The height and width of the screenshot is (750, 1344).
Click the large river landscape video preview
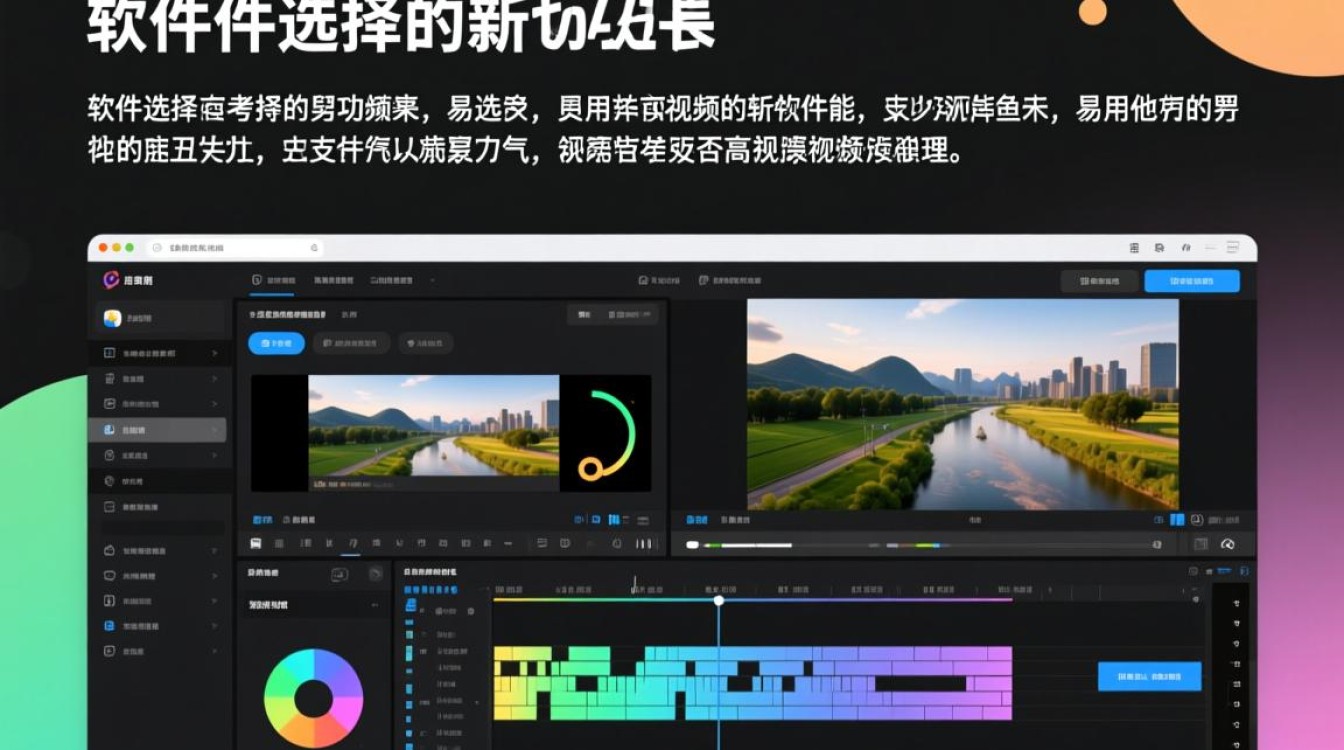[x=962, y=404]
